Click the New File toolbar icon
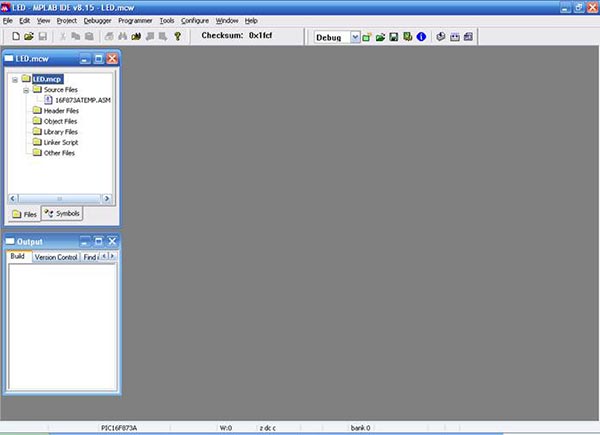The height and width of the screenshot is (435, 600). [x=16, y=36]
